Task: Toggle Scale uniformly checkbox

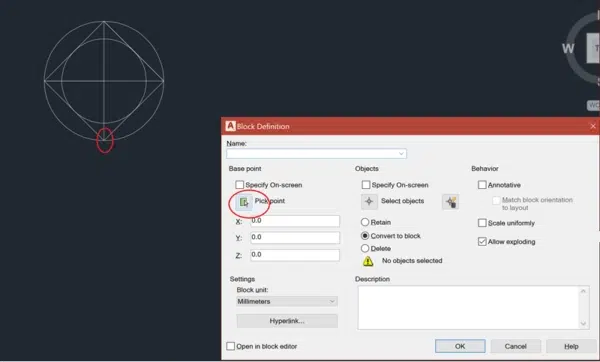Action: (x=482, y=223)
